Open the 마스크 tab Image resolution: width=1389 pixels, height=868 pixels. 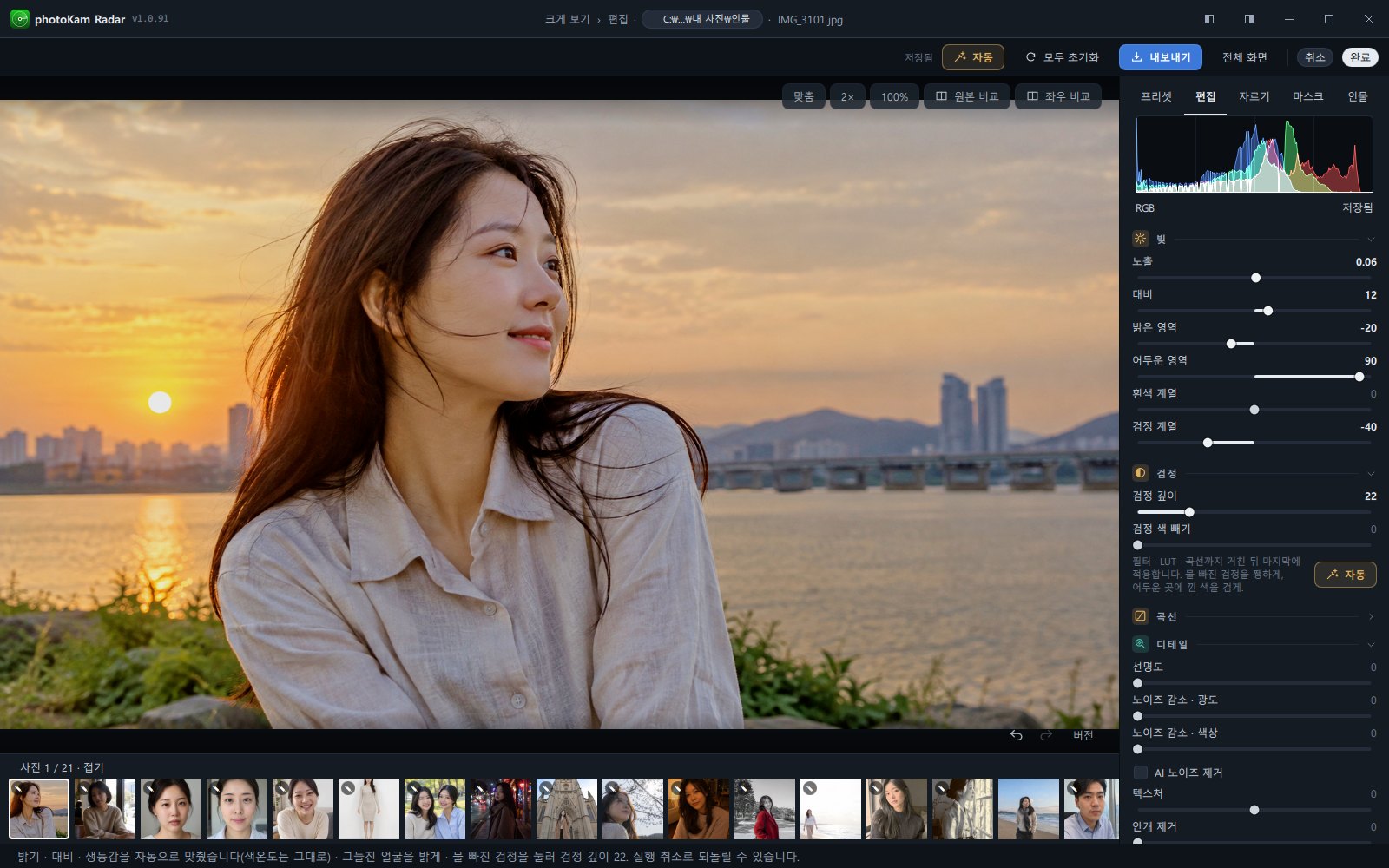click(x=1307, y=96)
